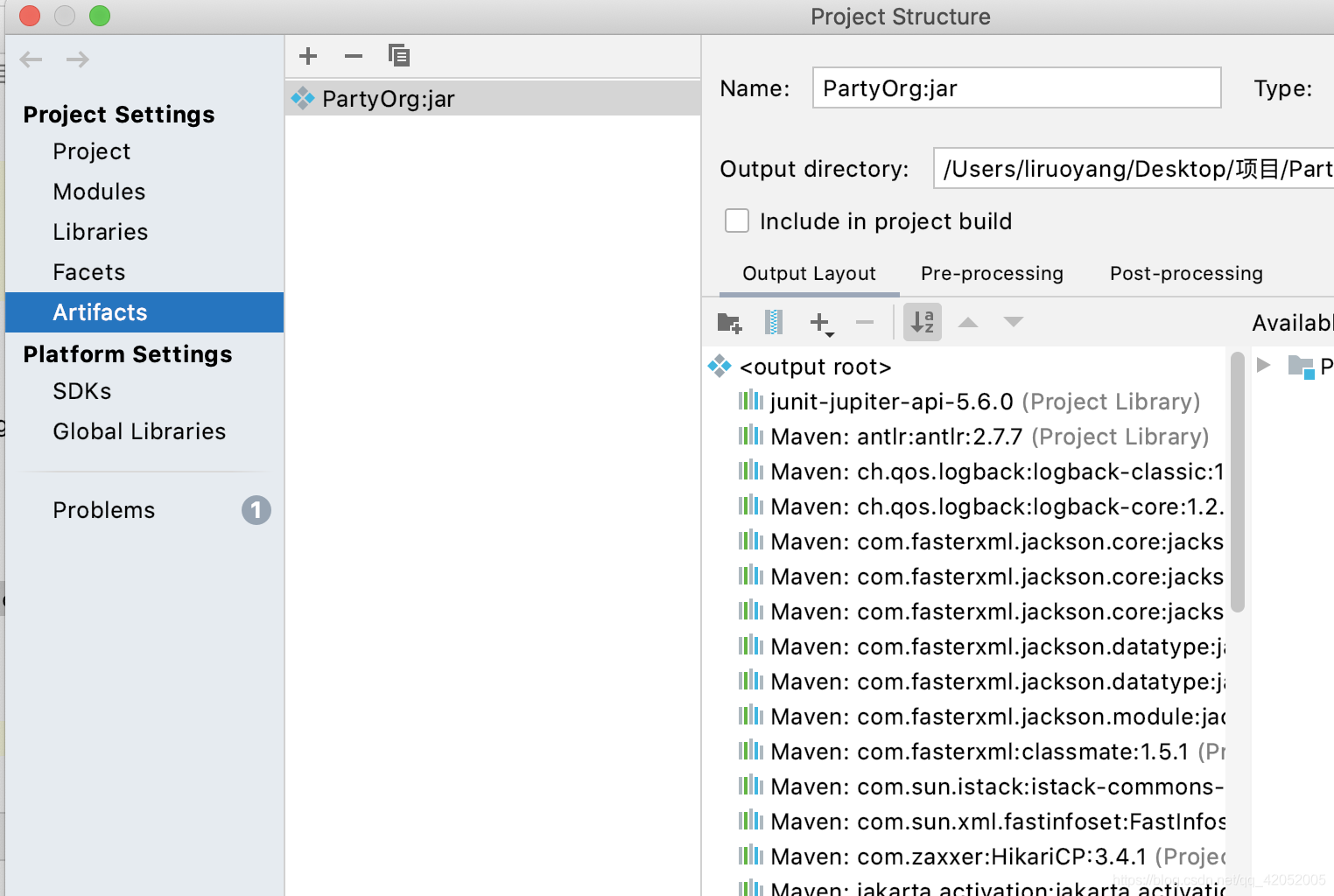This screenshot has height=896, width=1334.
Task: Open Project settings
Action: 144,151
